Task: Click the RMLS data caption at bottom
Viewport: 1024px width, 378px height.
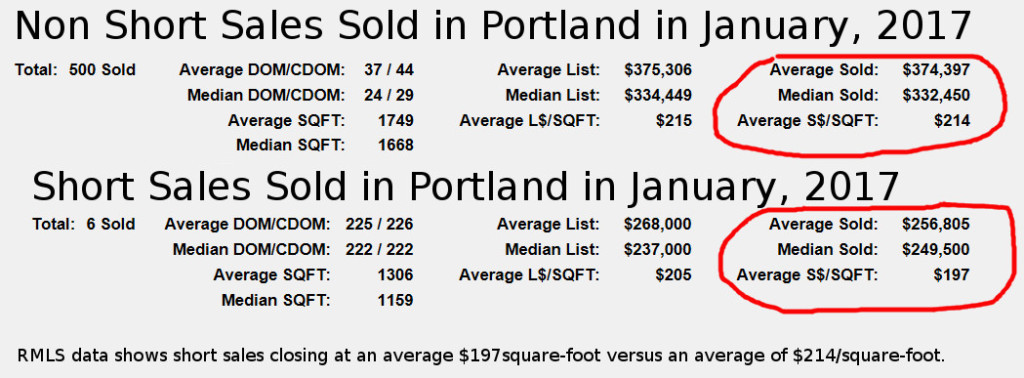Action: (481, 356)
